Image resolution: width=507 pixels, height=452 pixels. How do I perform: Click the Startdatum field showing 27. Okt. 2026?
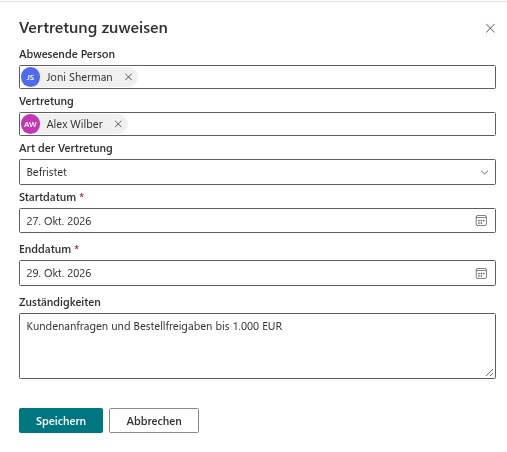tap(257, 221)
